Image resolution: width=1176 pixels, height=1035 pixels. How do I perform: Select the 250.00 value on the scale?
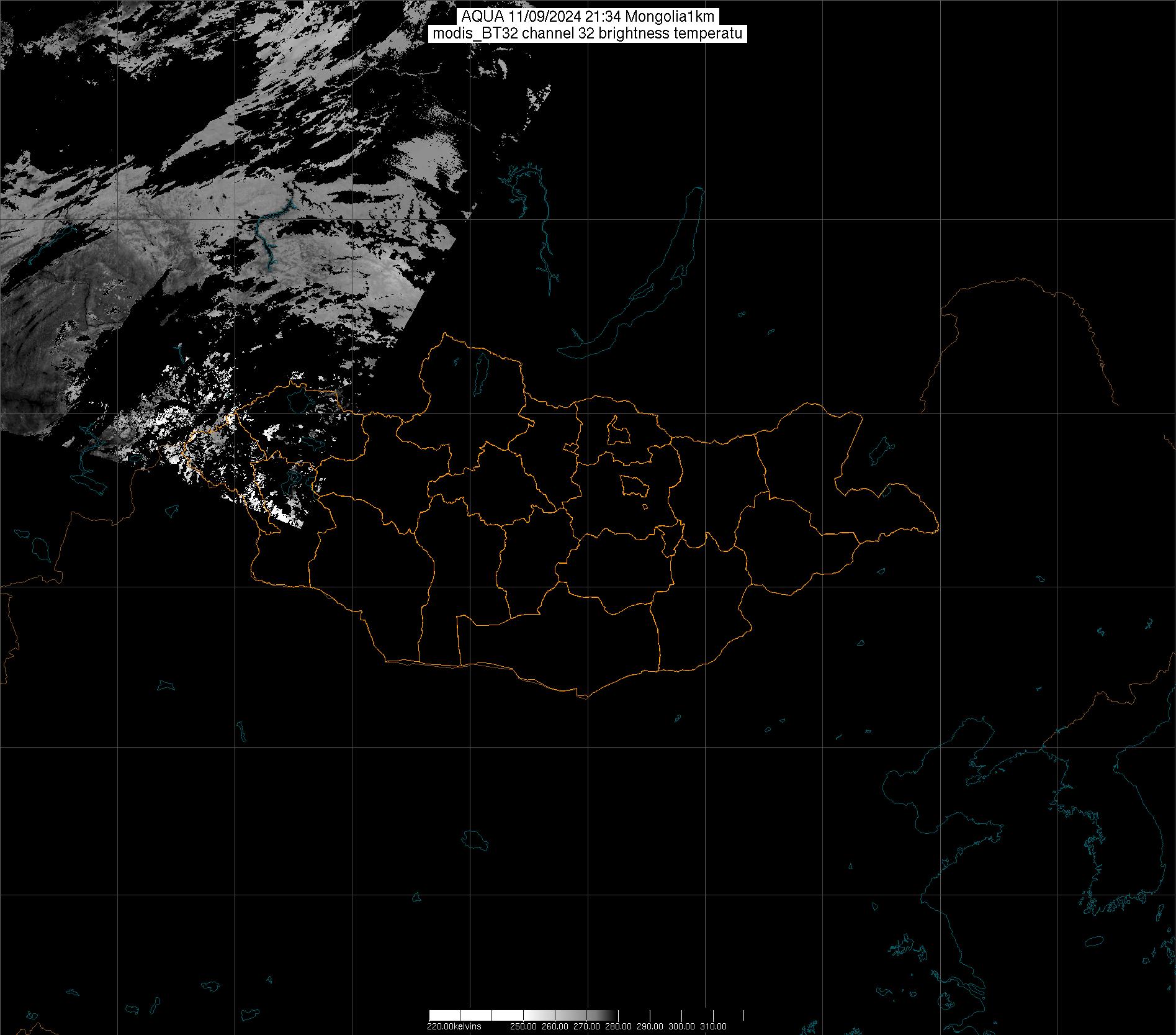pos(523,1026)
